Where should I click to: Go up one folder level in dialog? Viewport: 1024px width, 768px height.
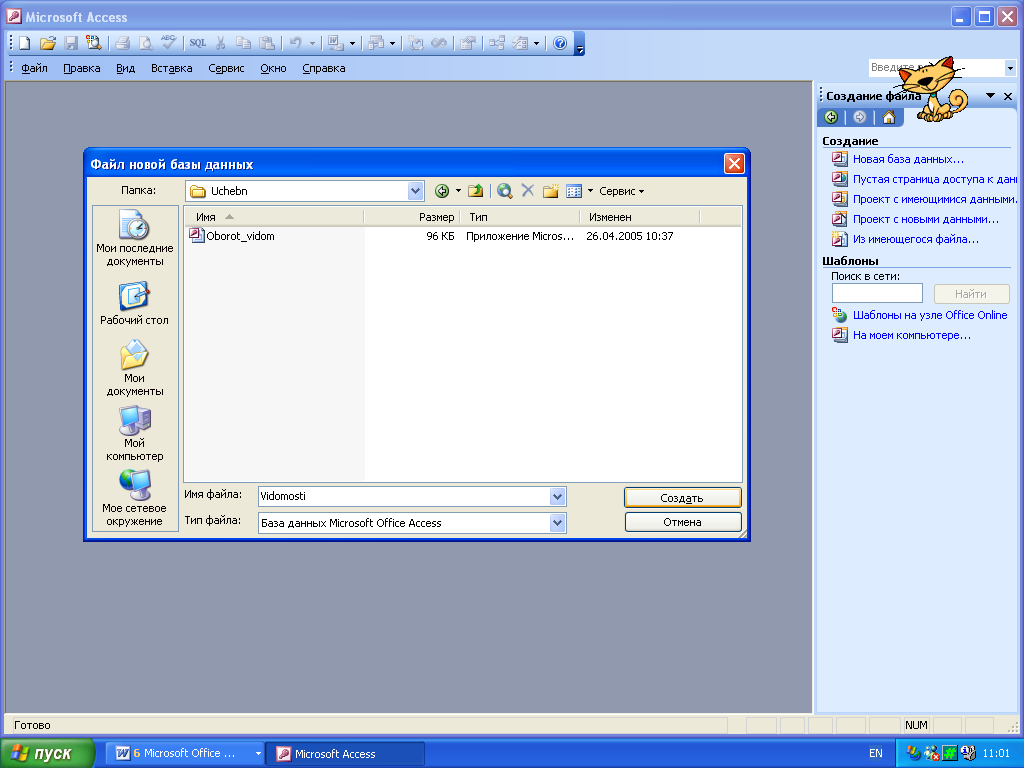click(476, 191)
